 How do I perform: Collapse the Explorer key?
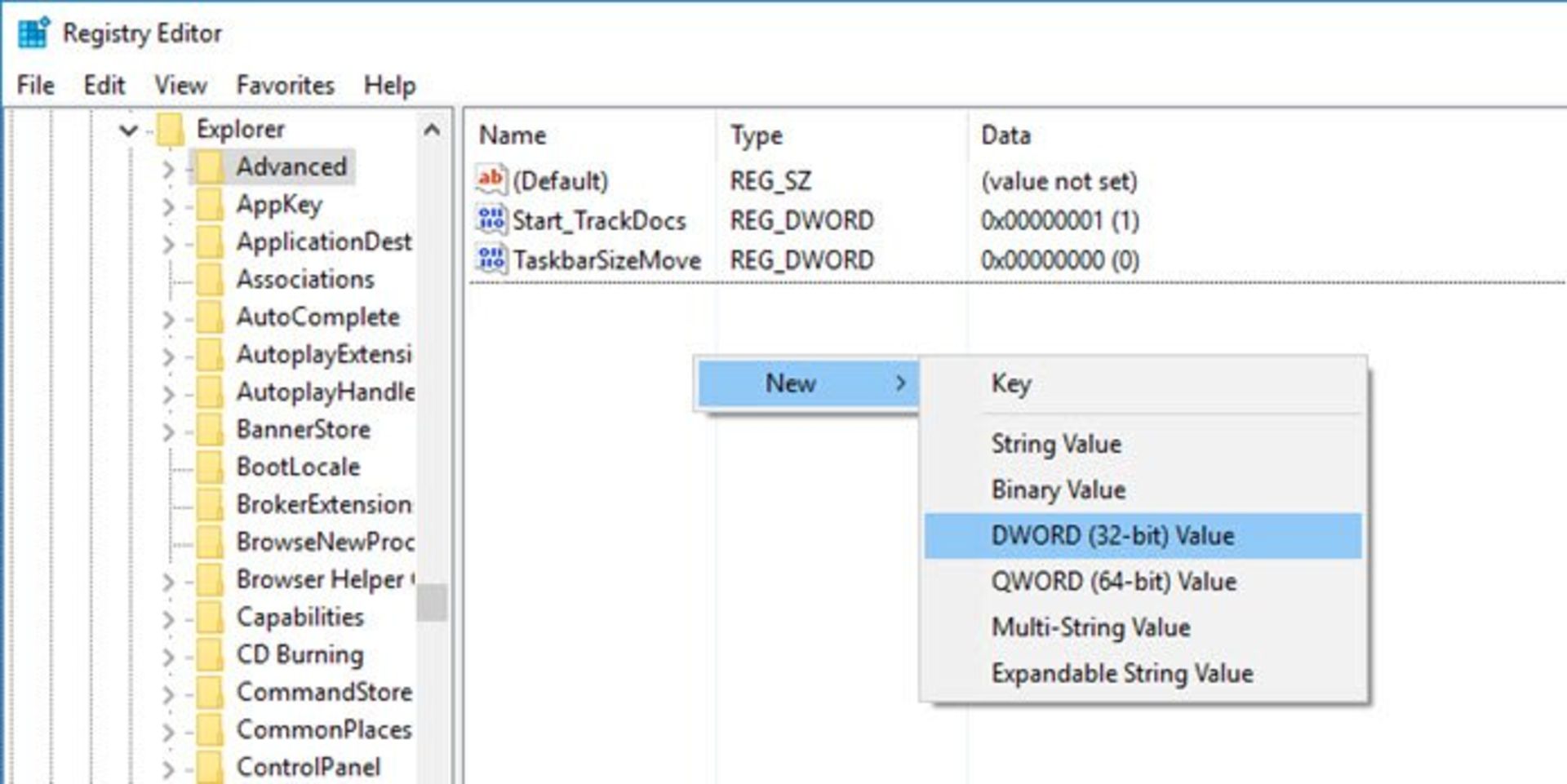pos(128,130)
